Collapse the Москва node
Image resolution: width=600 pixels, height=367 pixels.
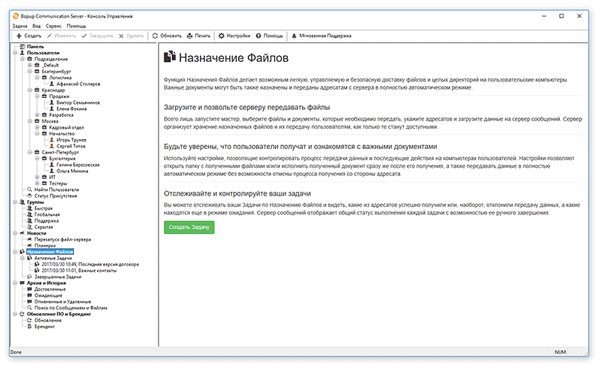[x=30, y=121]
